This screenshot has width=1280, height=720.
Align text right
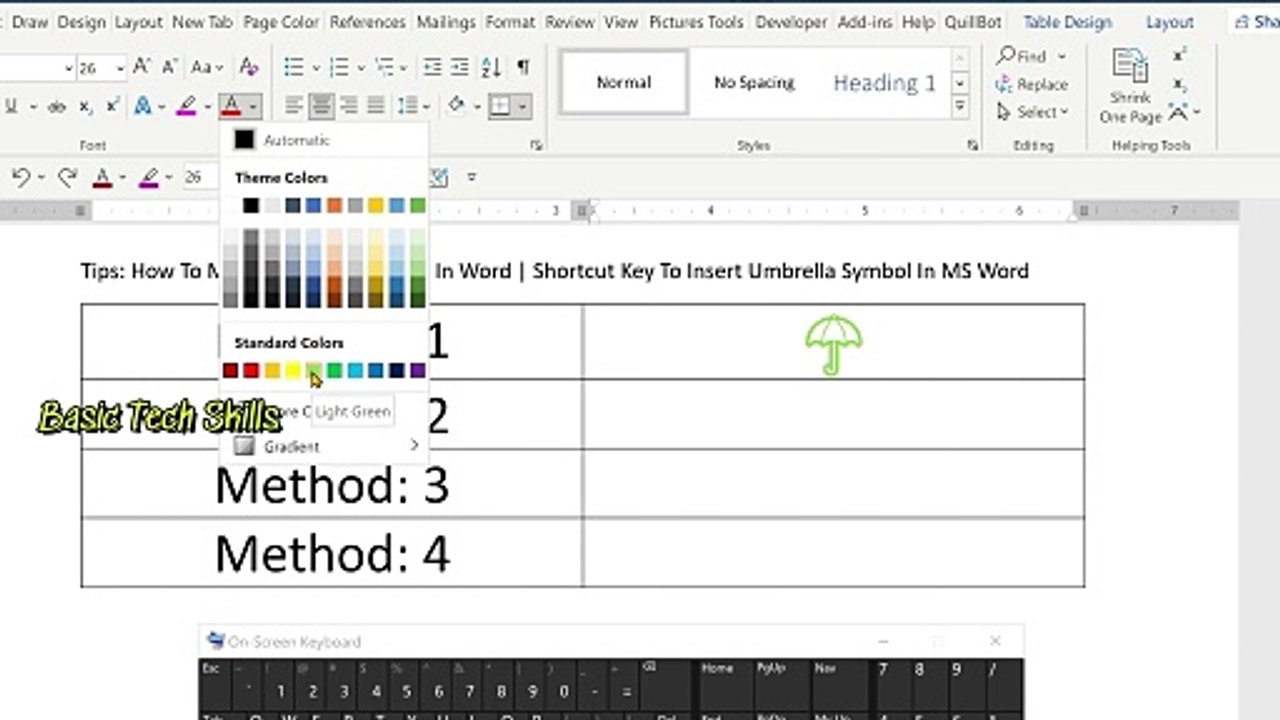[348, 106]
